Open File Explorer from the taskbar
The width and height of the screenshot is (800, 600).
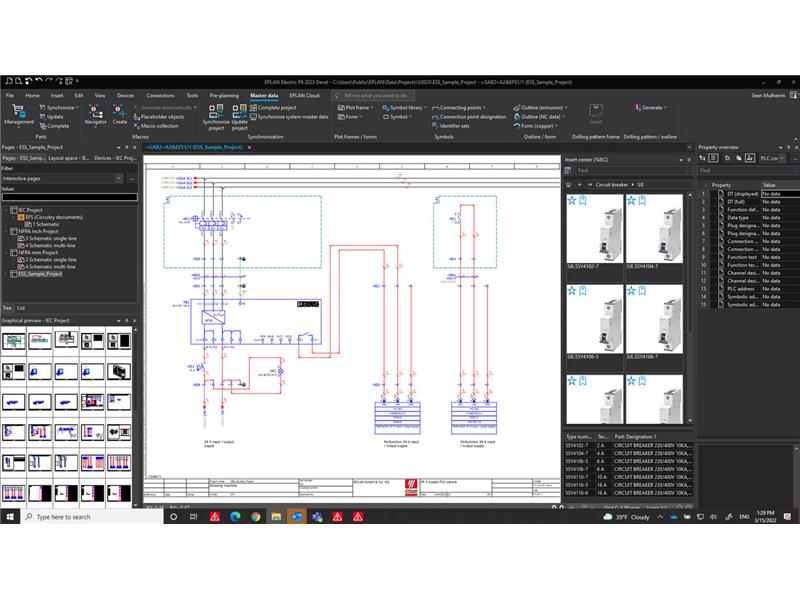276,517
